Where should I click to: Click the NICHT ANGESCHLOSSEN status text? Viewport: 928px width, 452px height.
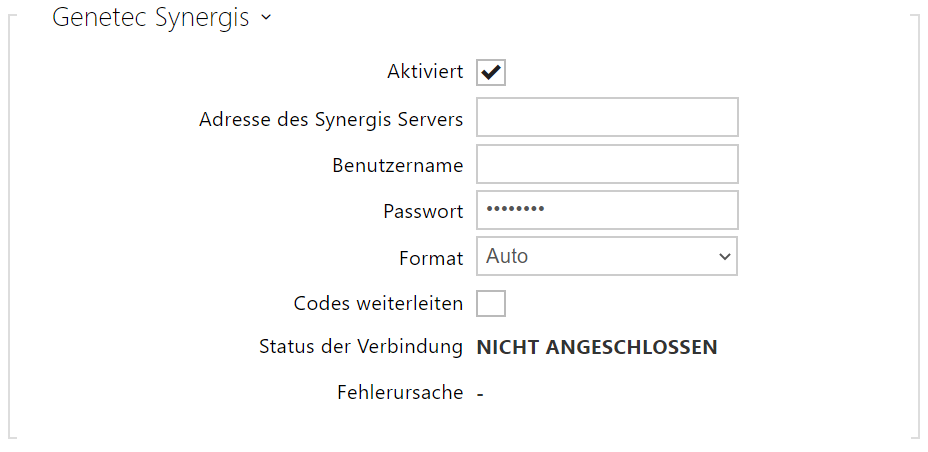click(x=597, y=347)
